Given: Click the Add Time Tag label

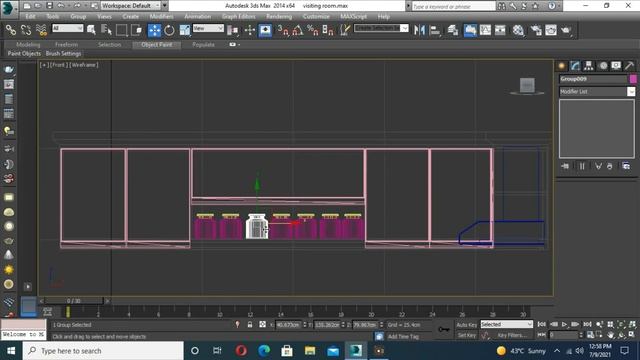Looking at the screenshot, I should point(403,336).
